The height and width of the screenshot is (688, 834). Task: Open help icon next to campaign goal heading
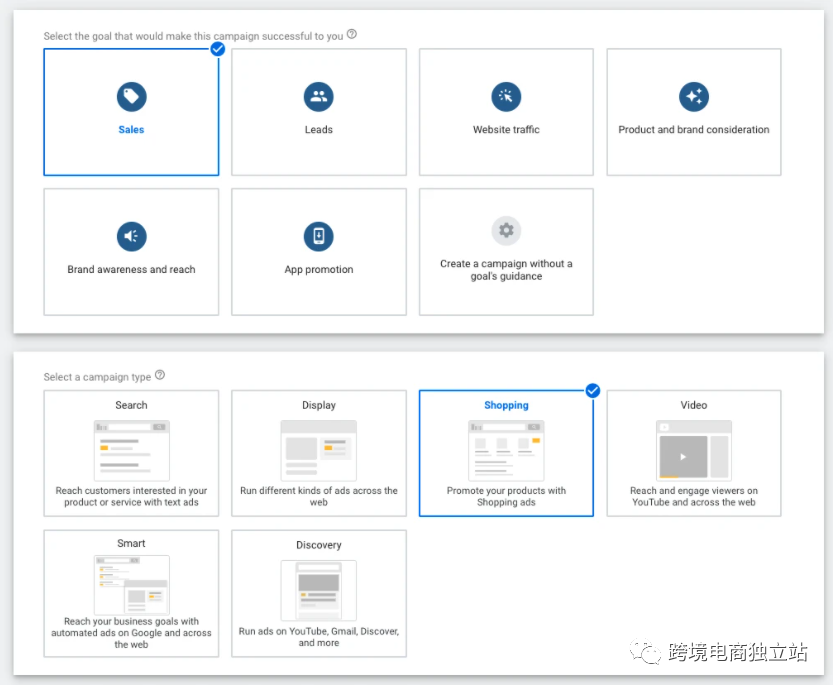pyautogui.click(x=352, y=34)
